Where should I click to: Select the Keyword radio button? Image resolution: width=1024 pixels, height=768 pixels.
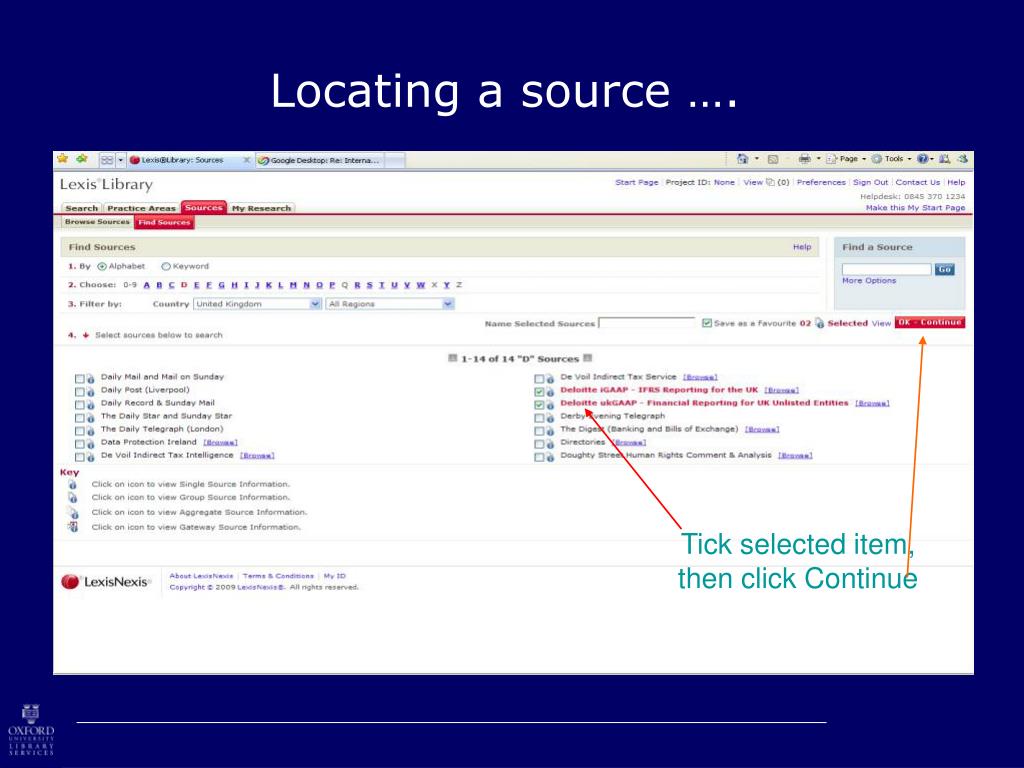coord(166,266)
